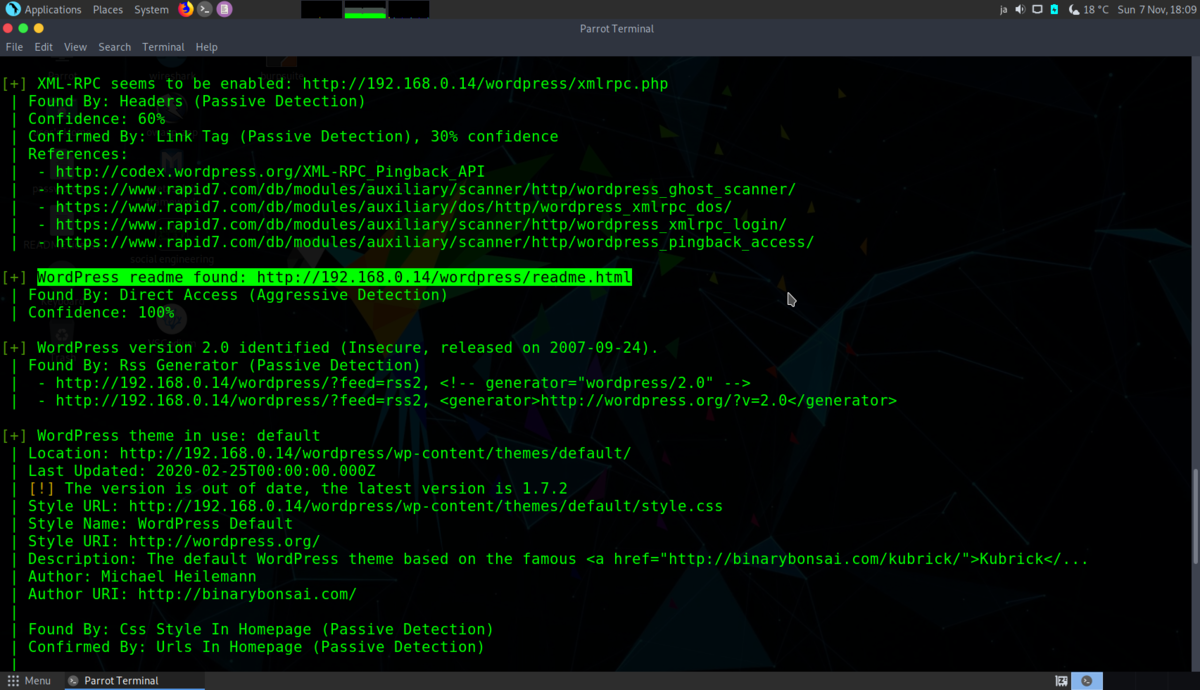1200x690 pixels.
Task: Click 'WordPress version 2.0 identified' line
Action: pyautogui.click(x=348, y=348)
